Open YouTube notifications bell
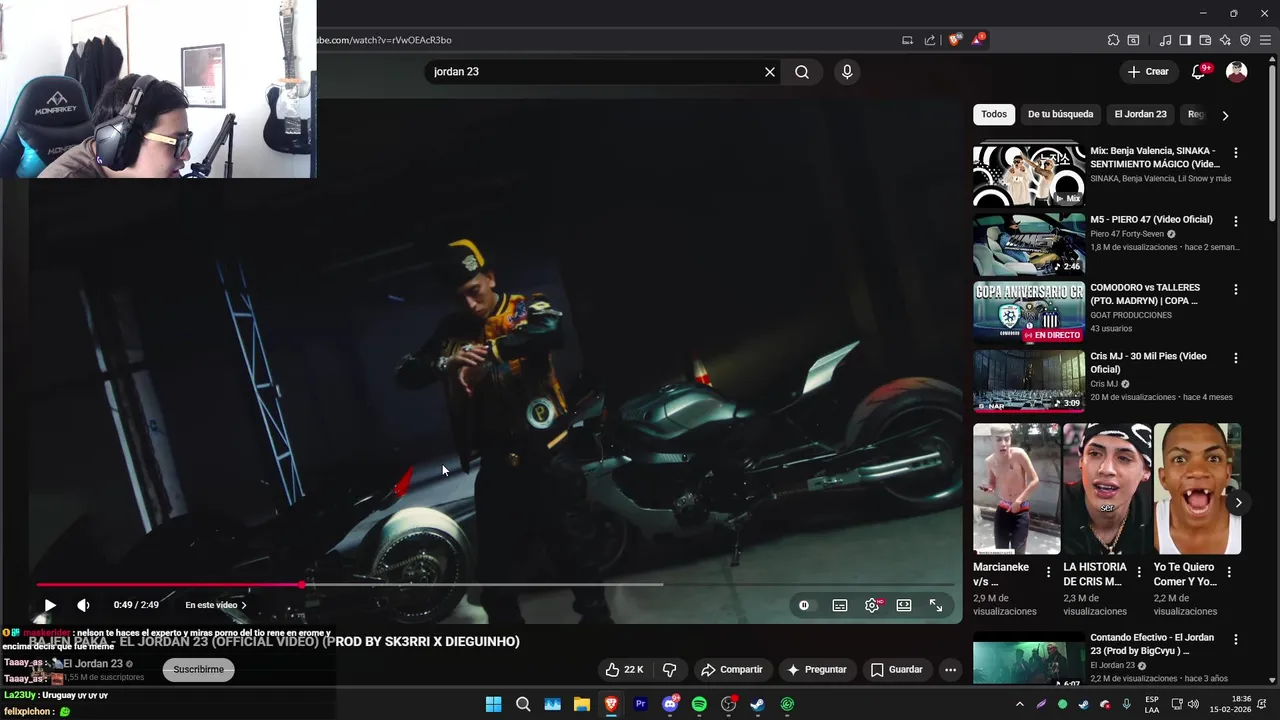The width and height of the screenshot is (1280, 720). point(1199,72)
